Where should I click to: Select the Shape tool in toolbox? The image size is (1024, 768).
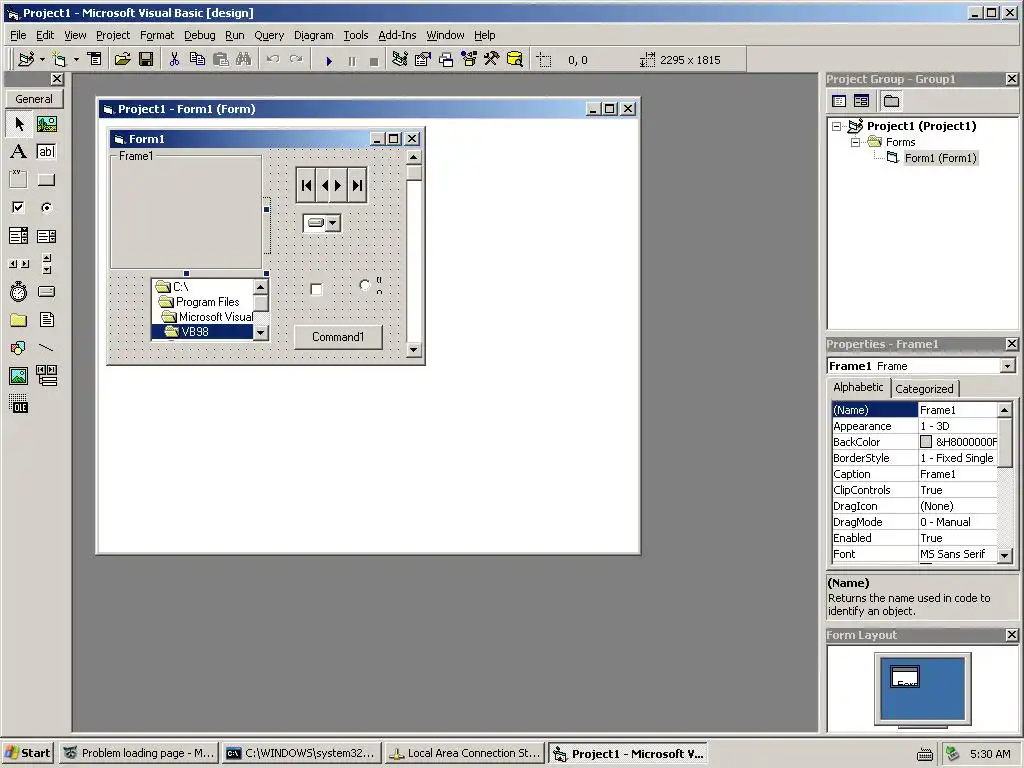coord(18,347)
